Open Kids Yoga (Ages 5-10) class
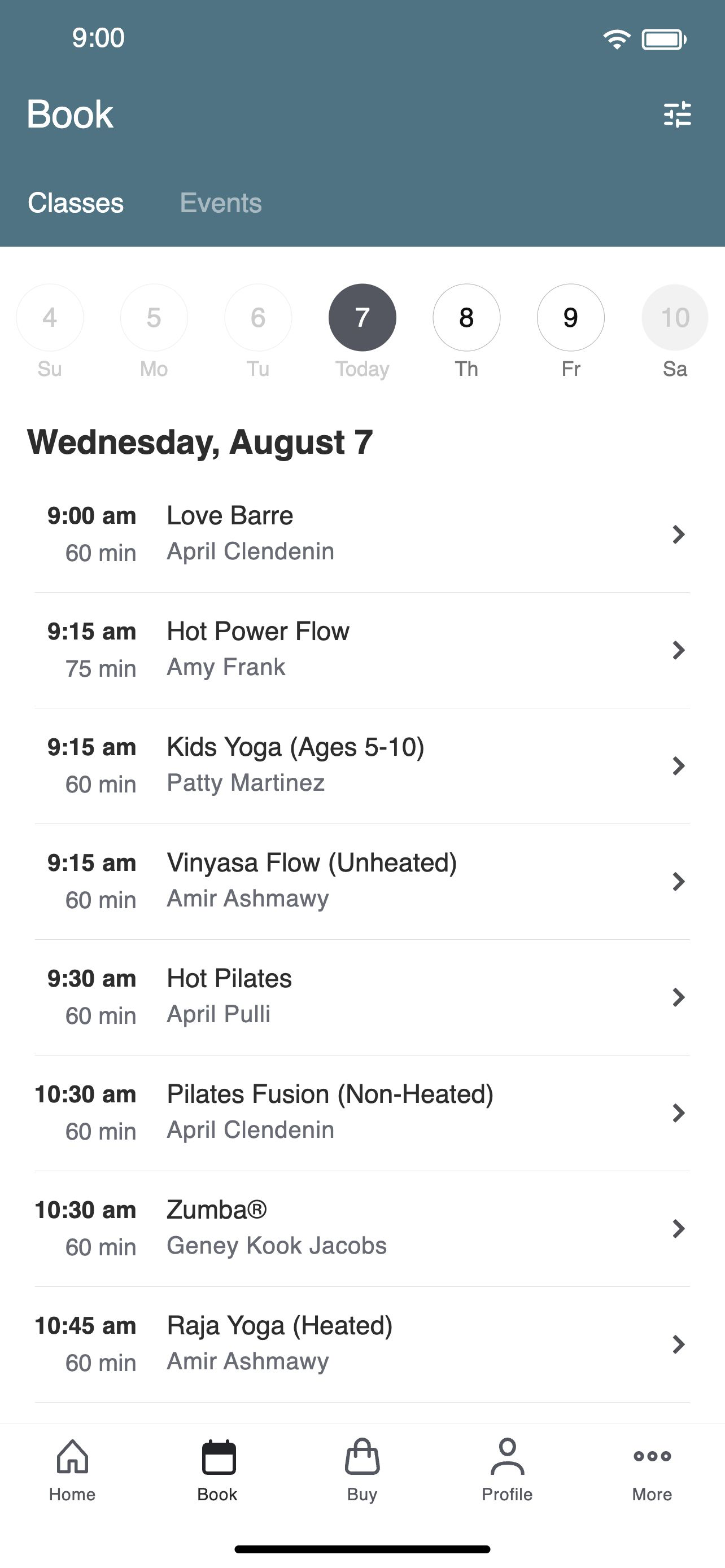The width and height of the screenshot is (725, 1568). pyautogui.click(x=362, y=766)
